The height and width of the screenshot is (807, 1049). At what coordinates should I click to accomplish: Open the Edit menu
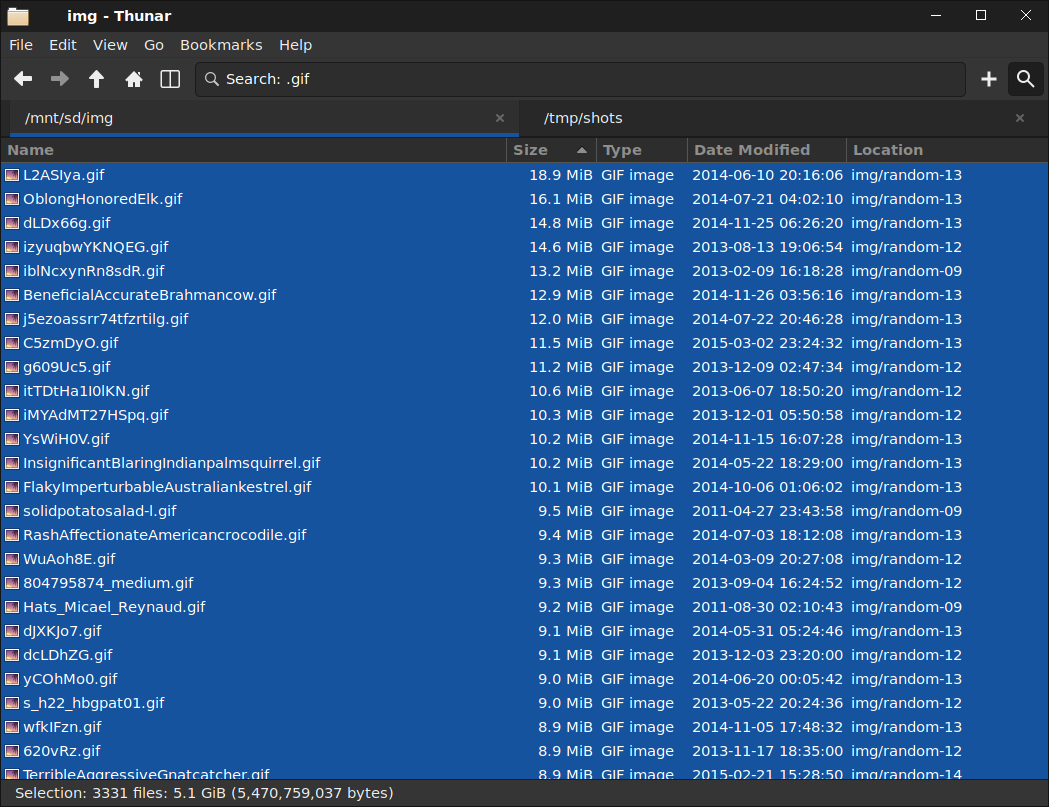click(x=63, y=45)
